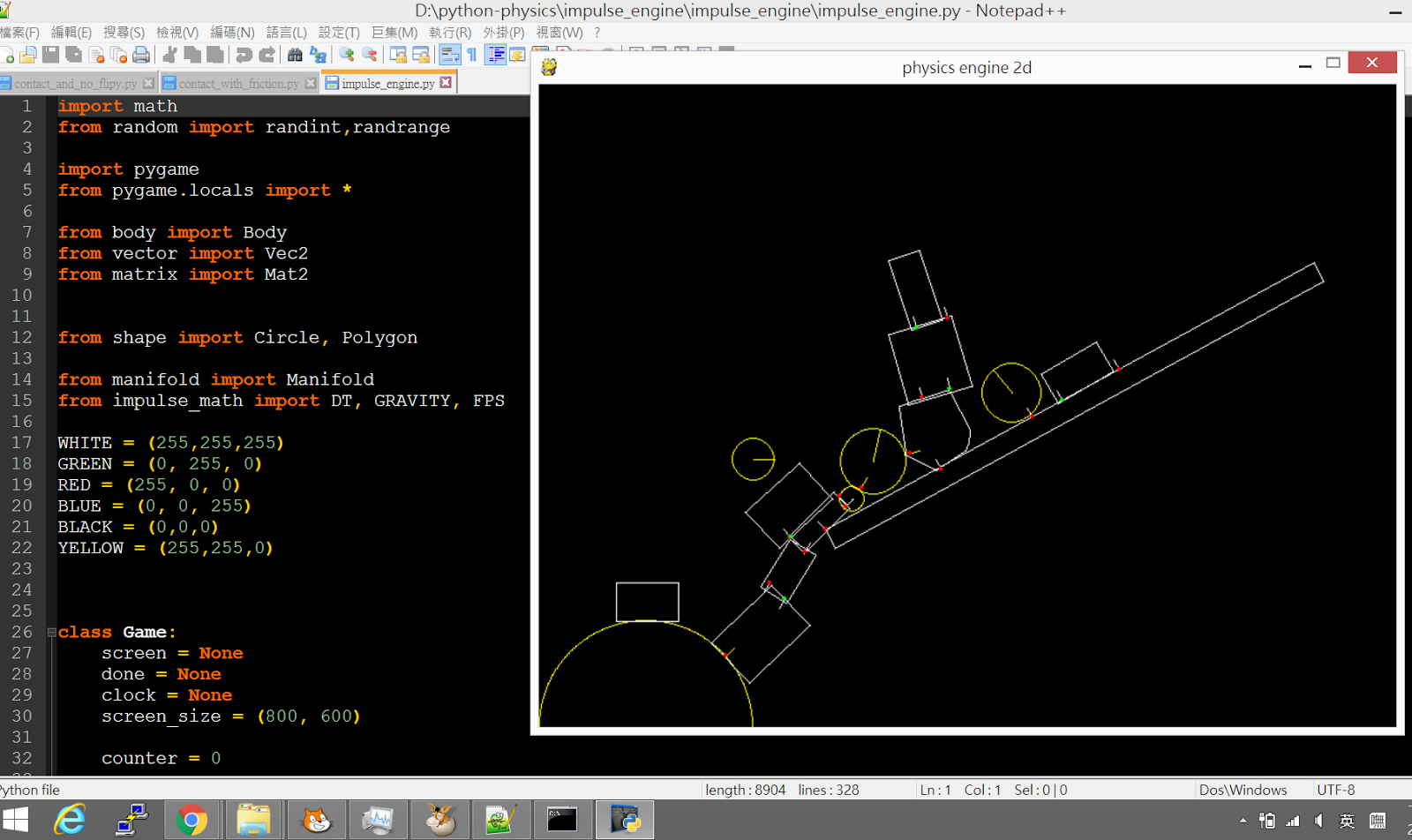Open a file using the folder icon
The width and height of the screenshot is (1412, 840).
[x=28, y=56]
